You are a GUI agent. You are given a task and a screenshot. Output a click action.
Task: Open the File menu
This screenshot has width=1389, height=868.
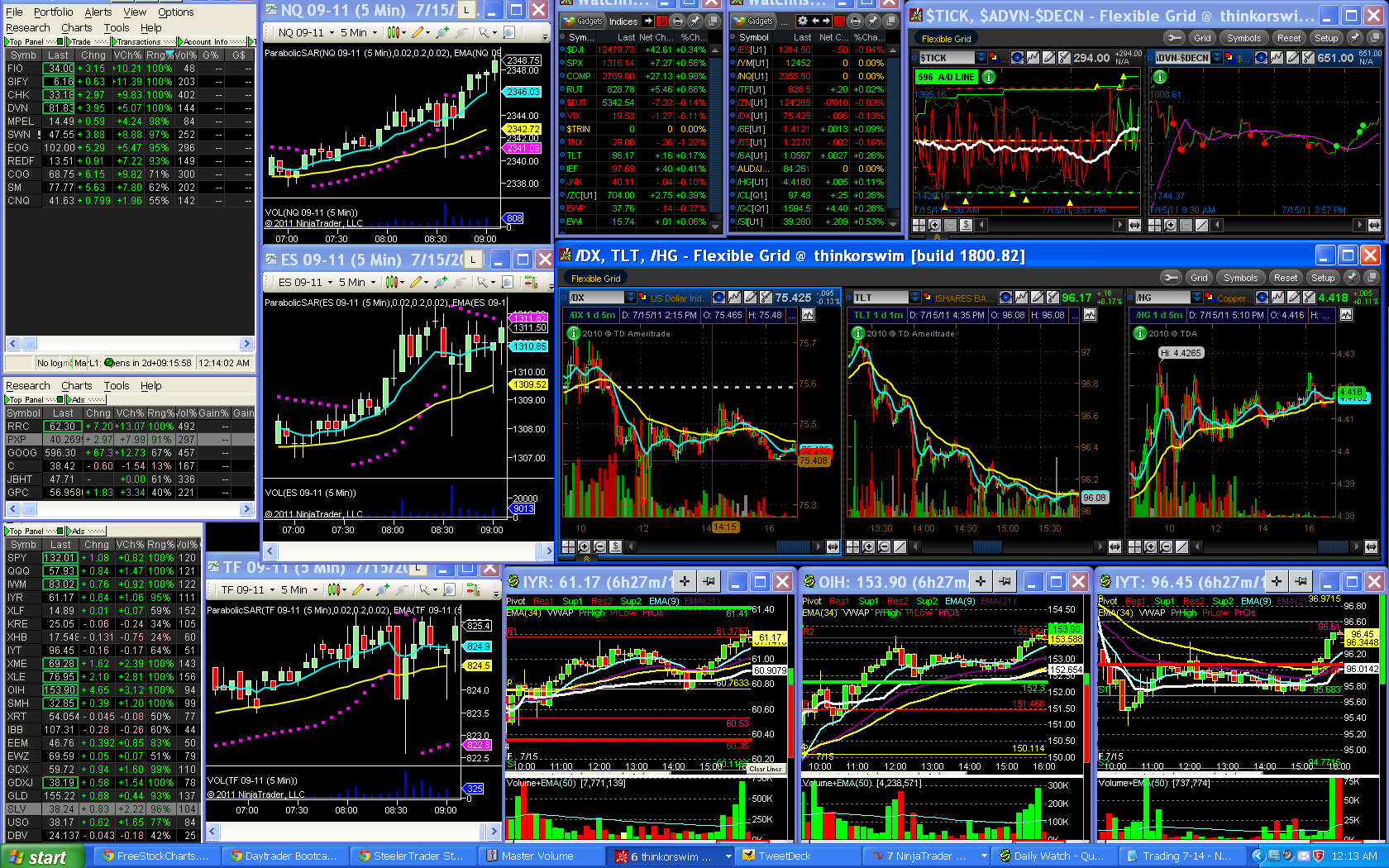[15, 12]
